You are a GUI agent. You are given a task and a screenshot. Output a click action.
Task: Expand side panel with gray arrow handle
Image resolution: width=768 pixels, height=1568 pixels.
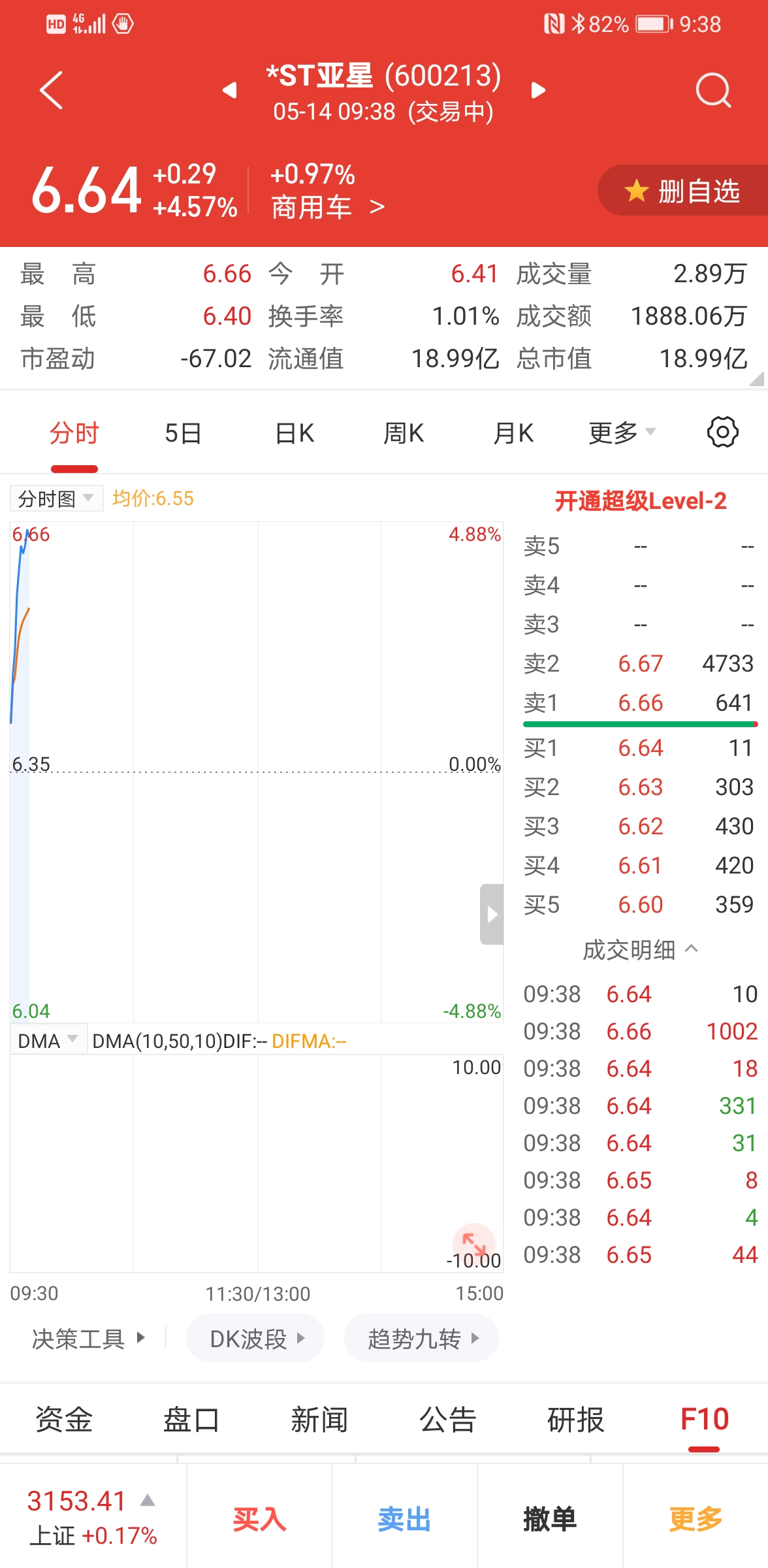tap(492, 914)
